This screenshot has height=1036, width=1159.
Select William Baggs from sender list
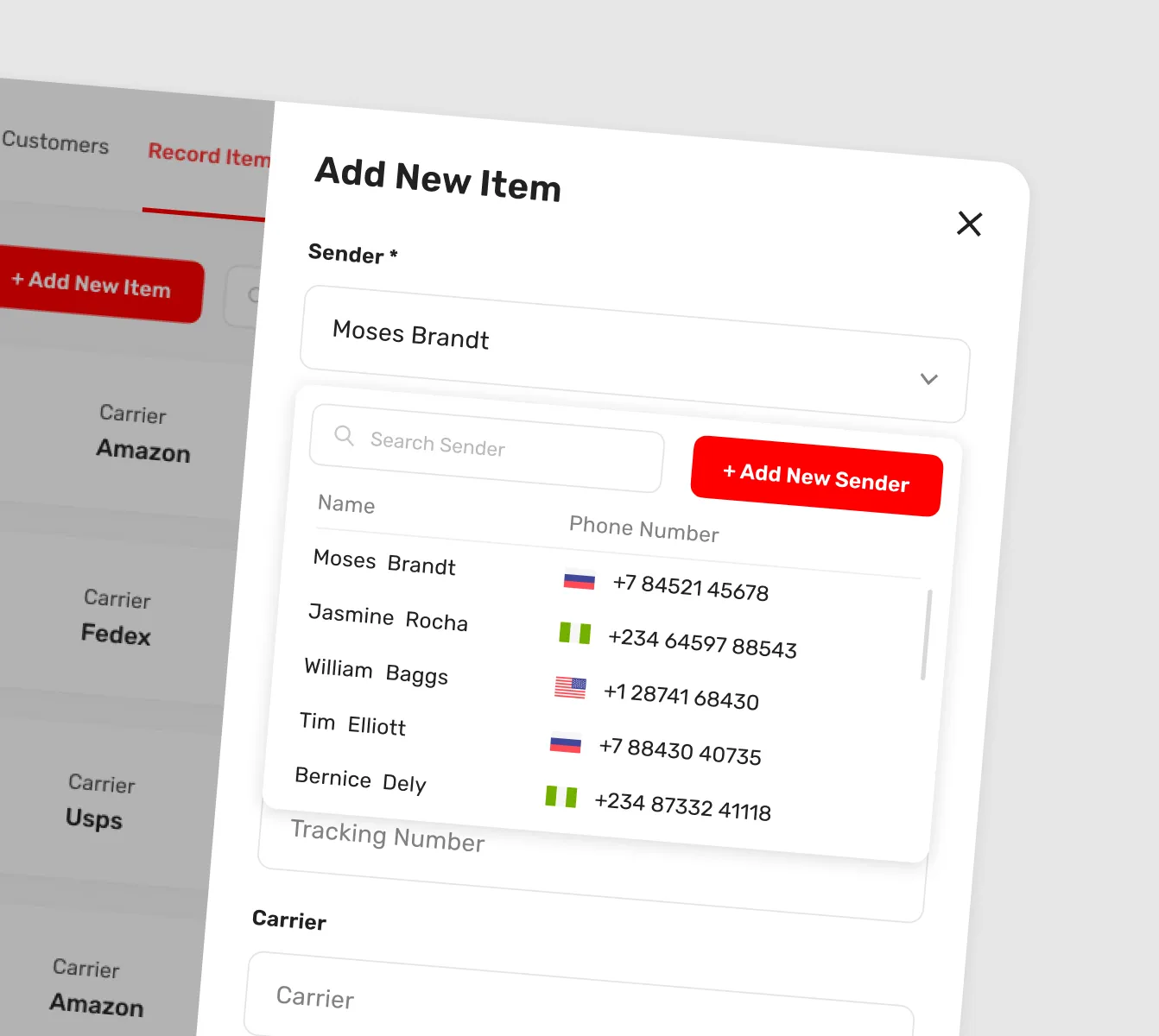coord(376,671)
